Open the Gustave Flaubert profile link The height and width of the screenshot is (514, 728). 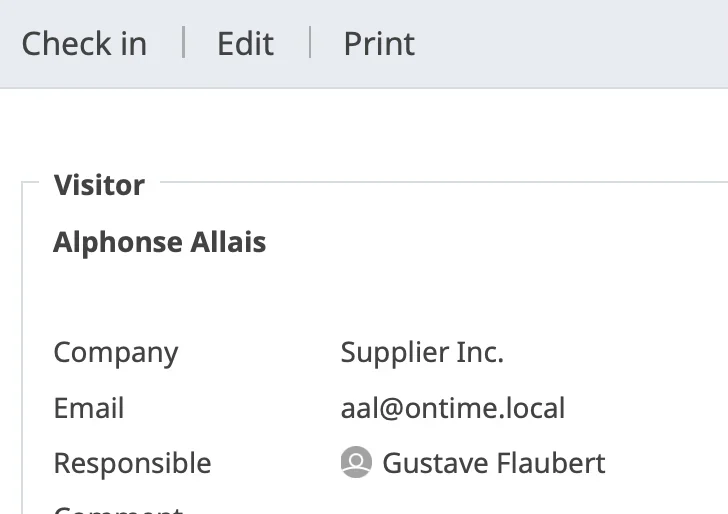pyautogui.click(x=494, y=463)
